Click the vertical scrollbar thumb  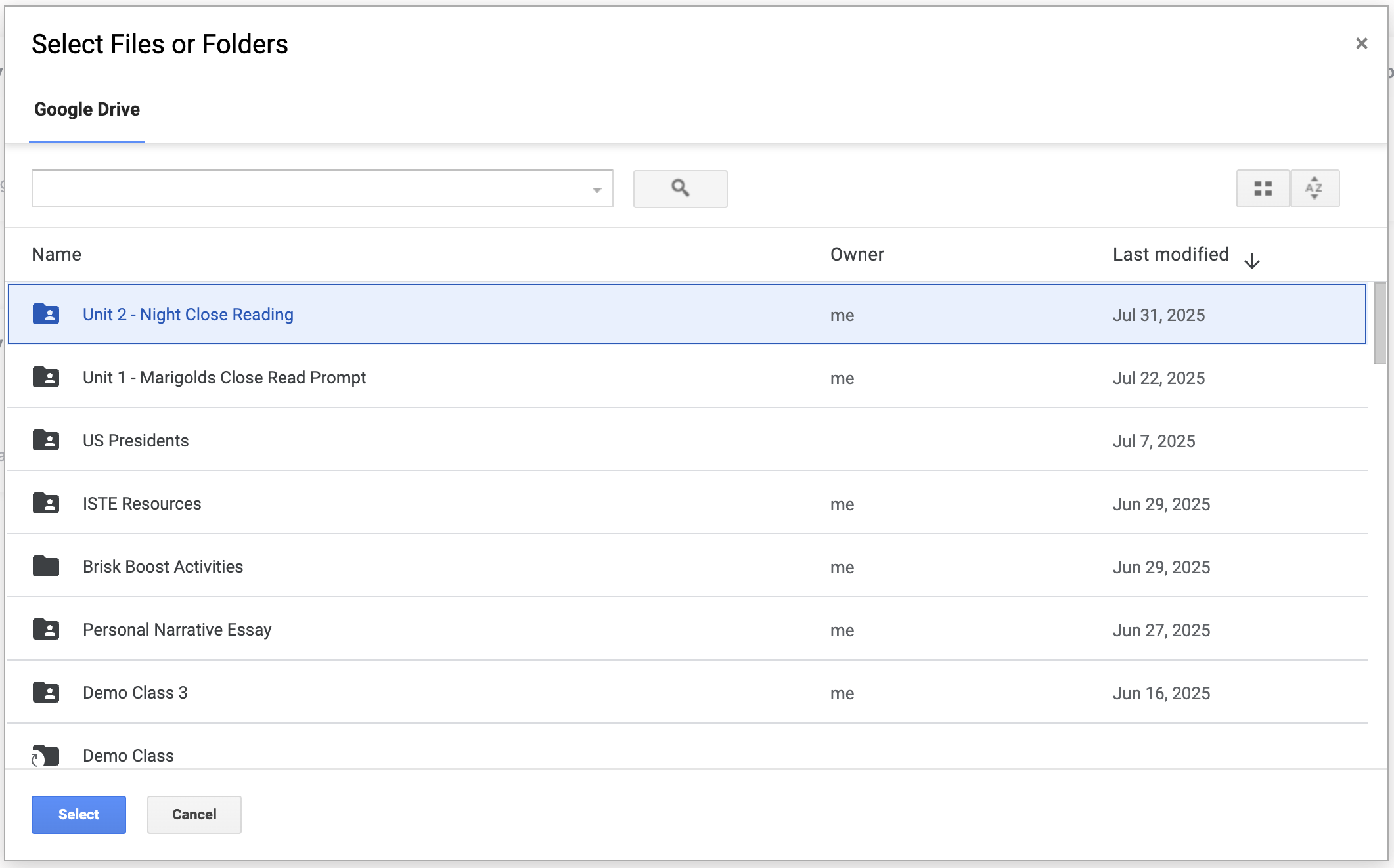tap(1380, 323)
